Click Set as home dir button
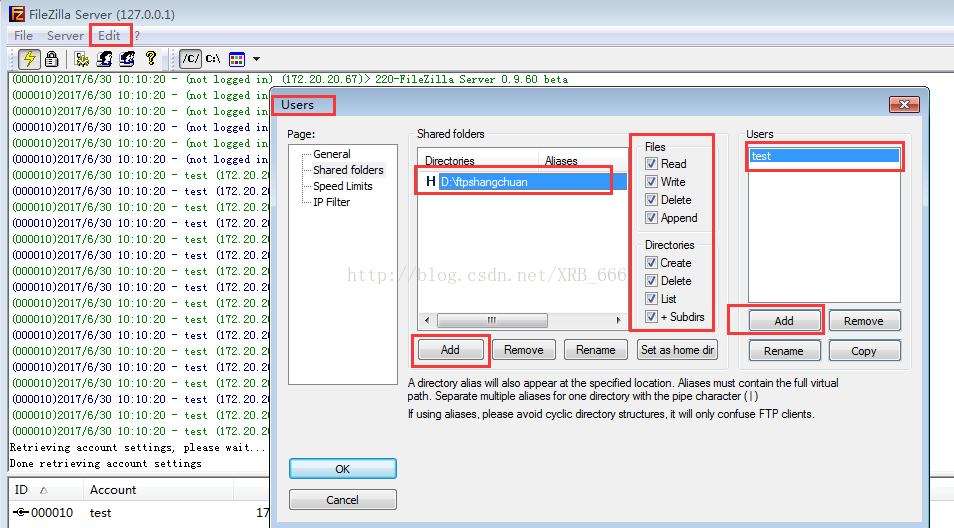 [677, 350]
